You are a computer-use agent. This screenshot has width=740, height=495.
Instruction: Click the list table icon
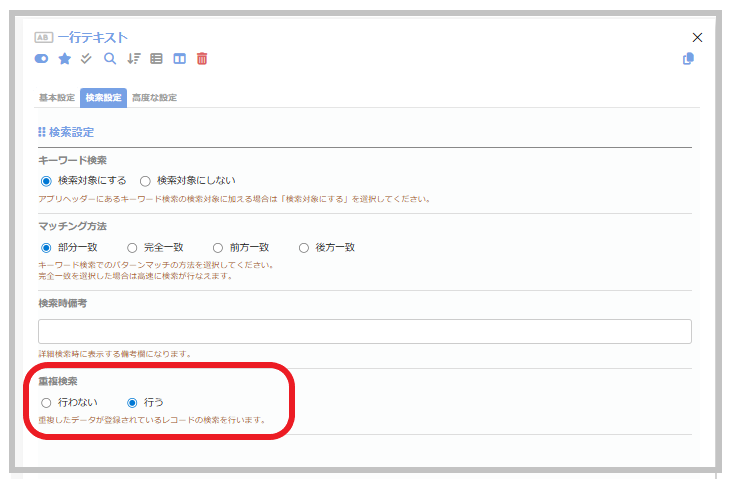click(x=156, y=59)
